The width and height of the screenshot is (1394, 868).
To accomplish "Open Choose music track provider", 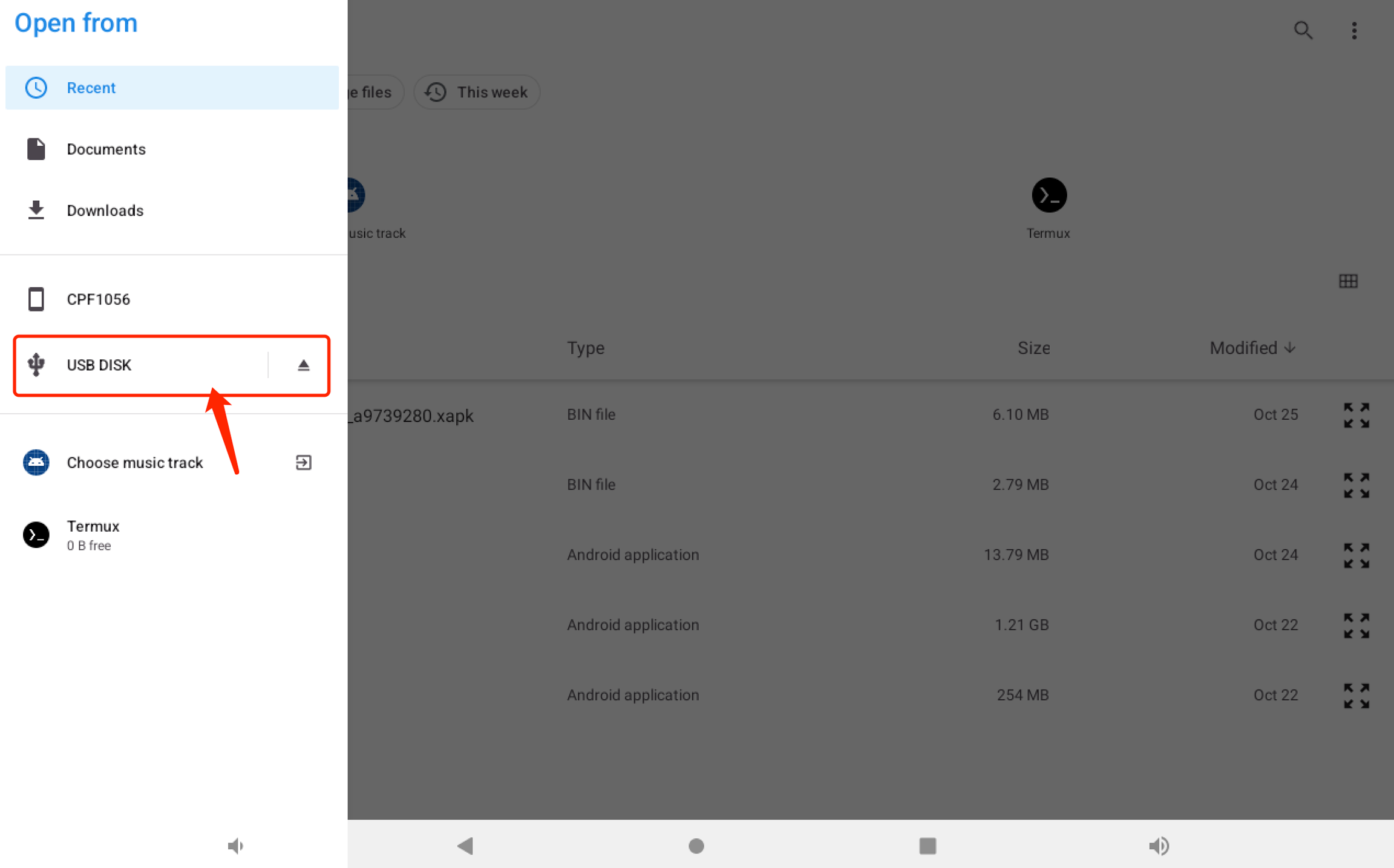I will tap(134, 463).
